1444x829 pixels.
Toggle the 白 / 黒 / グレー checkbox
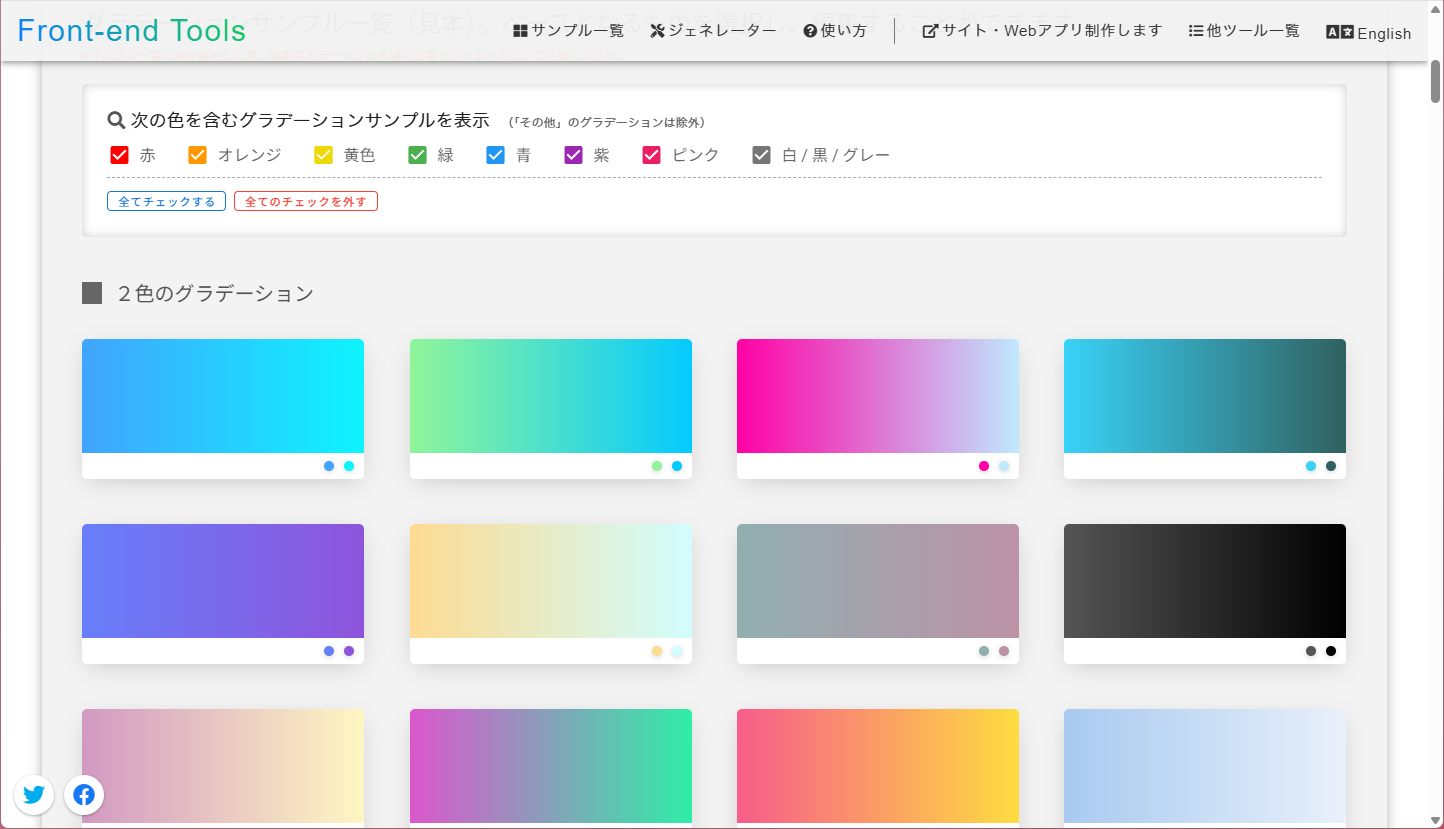[762, 155]
